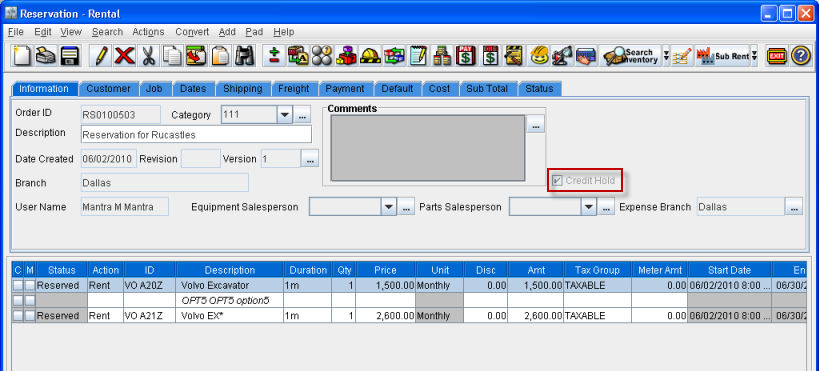Create a new blank document

pyautogui.click(x=22, y=55)
